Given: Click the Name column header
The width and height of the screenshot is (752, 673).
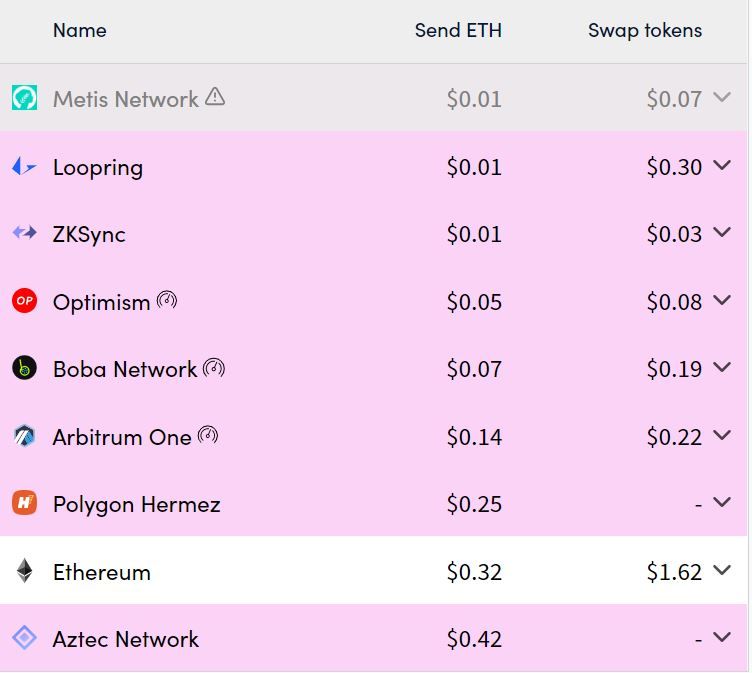Looking at the screenshot, I should click(80, 30).
